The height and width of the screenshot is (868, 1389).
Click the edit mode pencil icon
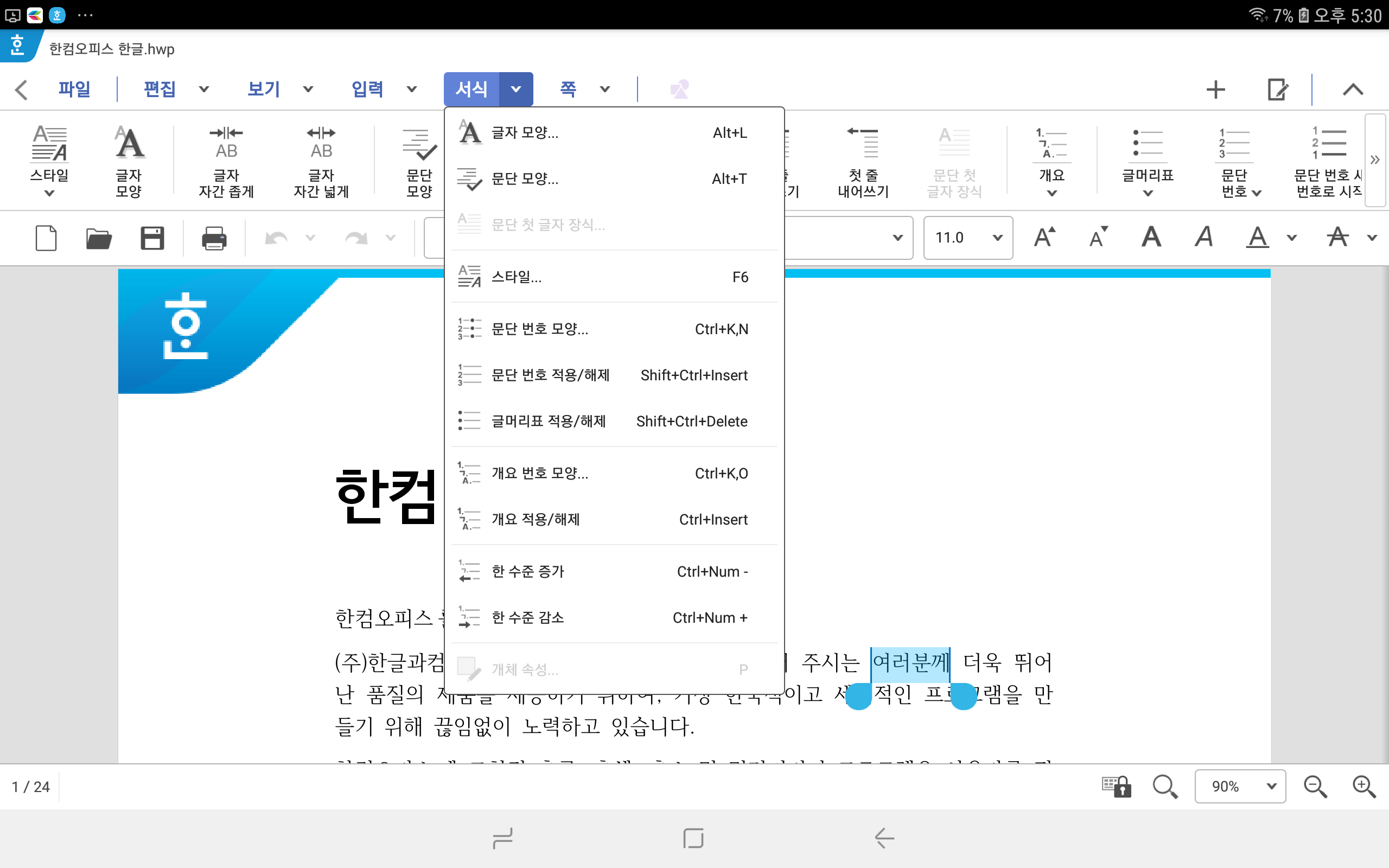(1278, 90)
